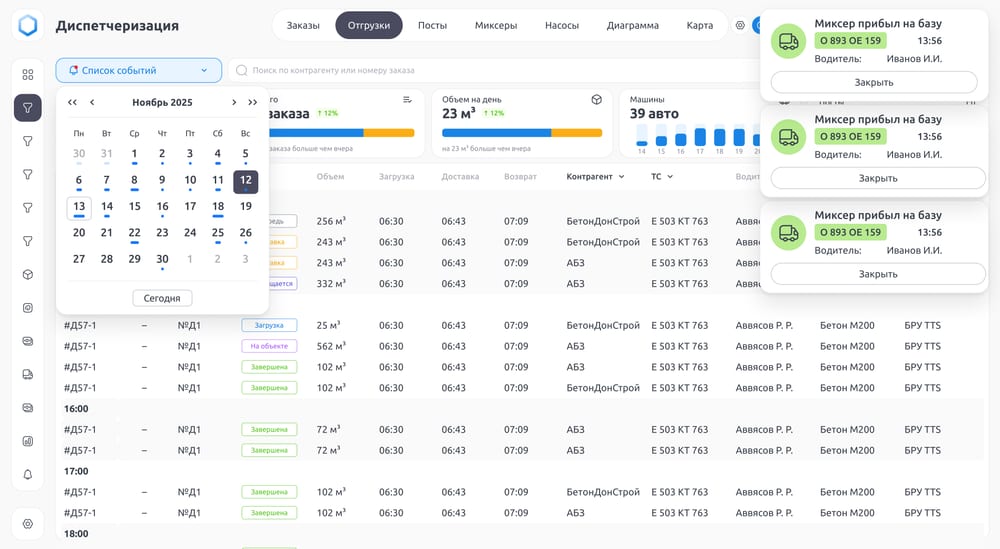Open the bar chart icon in sidebar
1000x549 pixels.
click(28, 440)
